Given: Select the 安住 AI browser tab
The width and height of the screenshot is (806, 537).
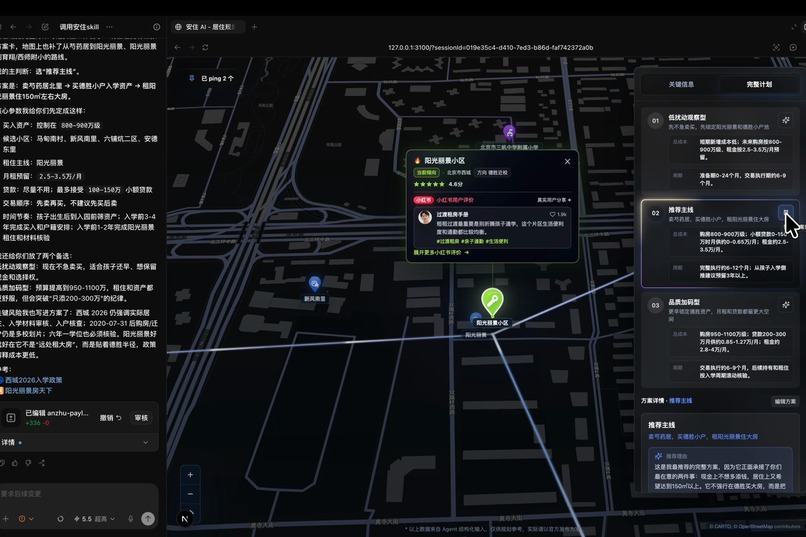Looking at the screenshot, I should point(206,27).
